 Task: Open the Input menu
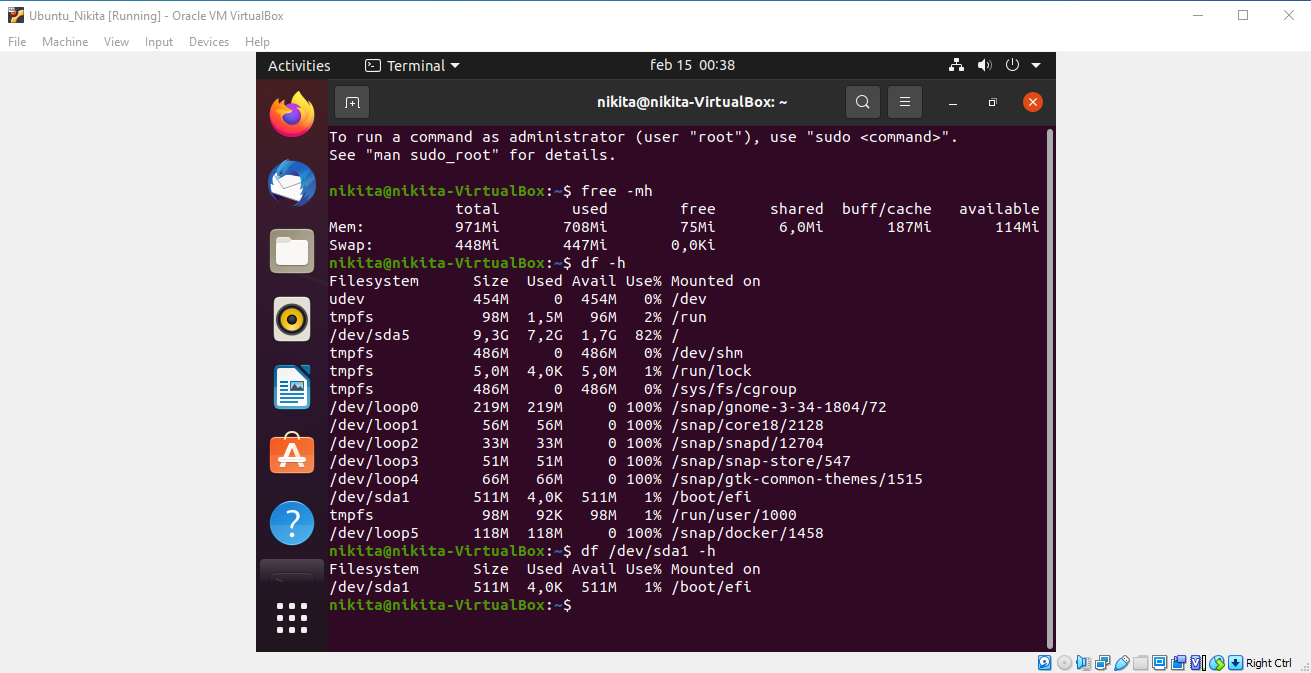159,42
